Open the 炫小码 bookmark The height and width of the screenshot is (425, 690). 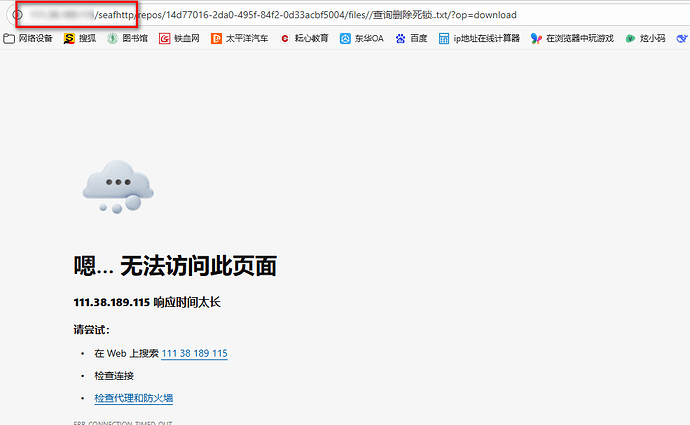tap(645, 39)
